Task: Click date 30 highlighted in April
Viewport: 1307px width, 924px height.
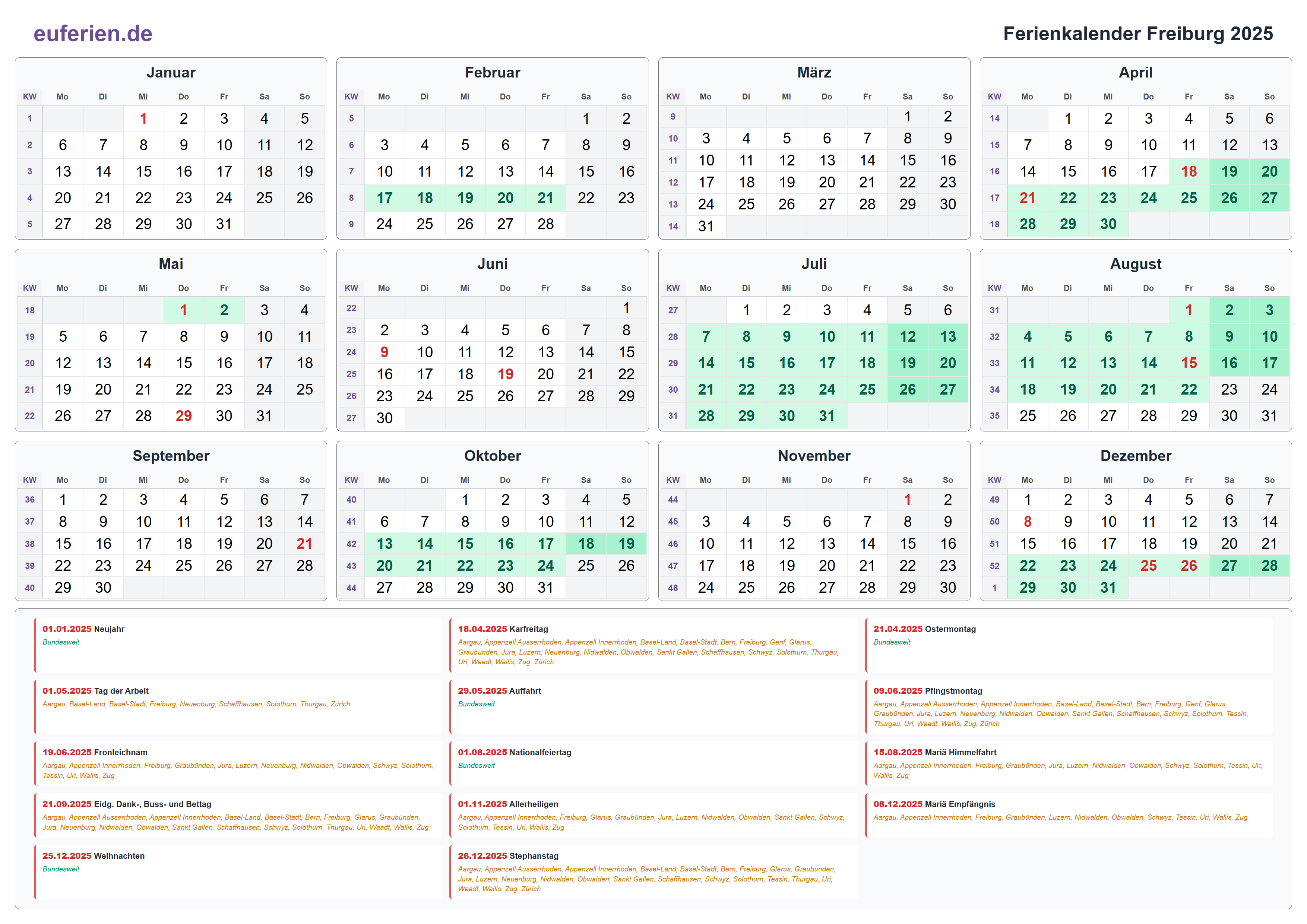Action: [1108, 224]
